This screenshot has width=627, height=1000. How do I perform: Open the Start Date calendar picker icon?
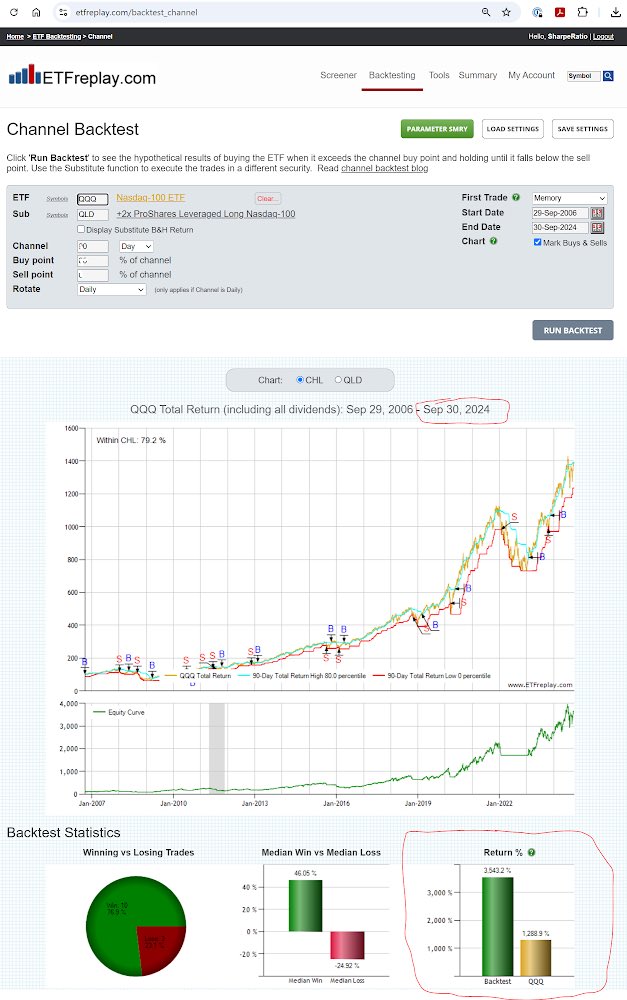[x=598, y=213]
